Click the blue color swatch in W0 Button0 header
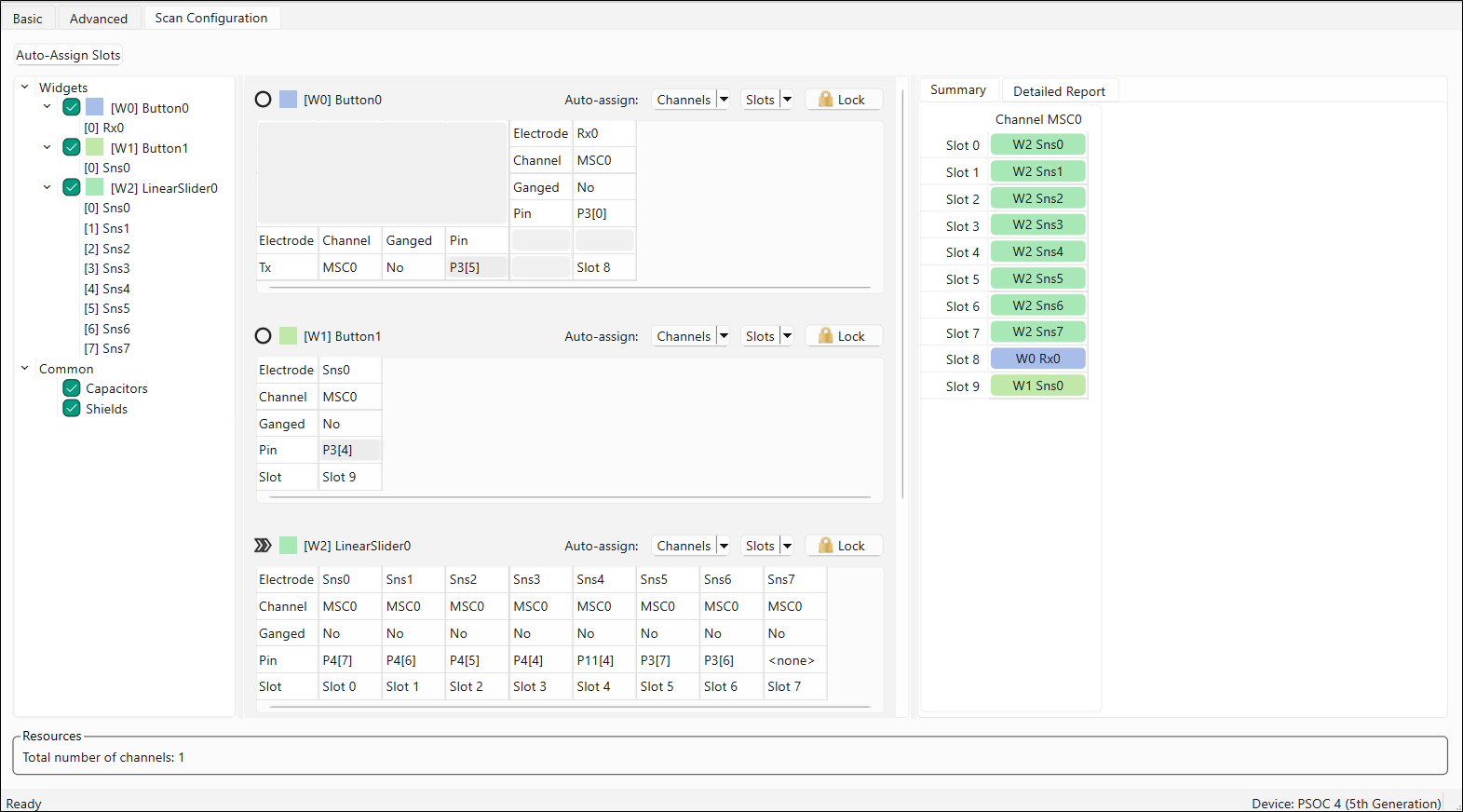Screen dimensions: 1463x812 click(x=289, y=100)
